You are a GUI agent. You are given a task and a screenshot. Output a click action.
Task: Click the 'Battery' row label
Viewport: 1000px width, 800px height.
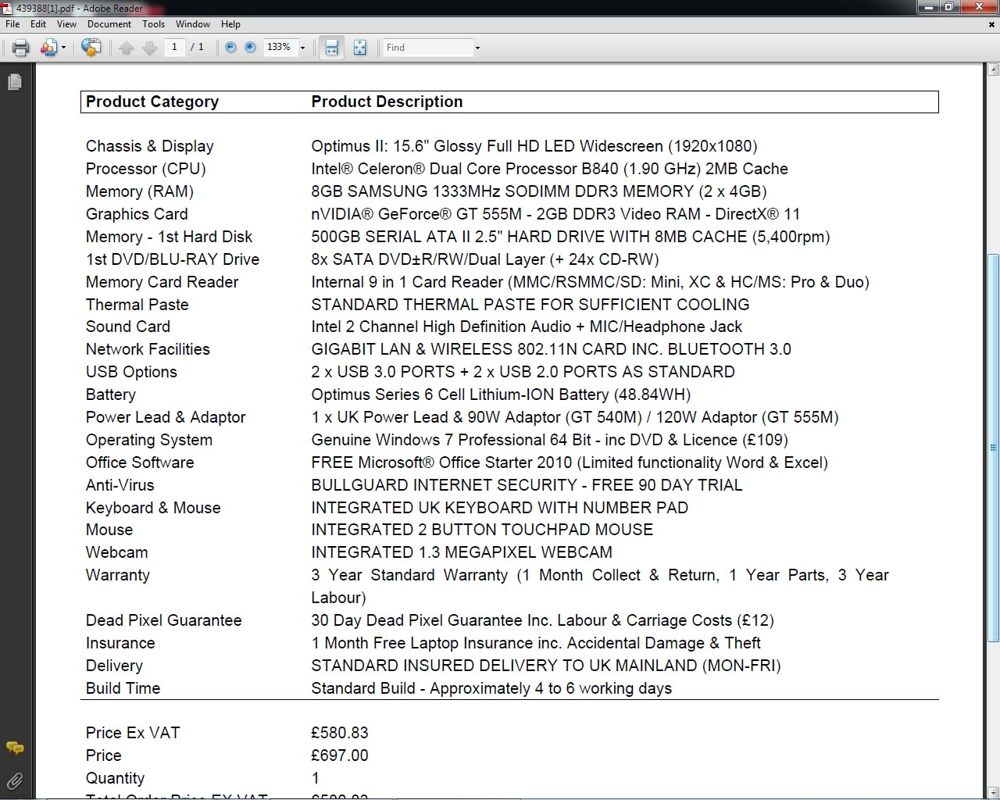(x=111, y=395)
